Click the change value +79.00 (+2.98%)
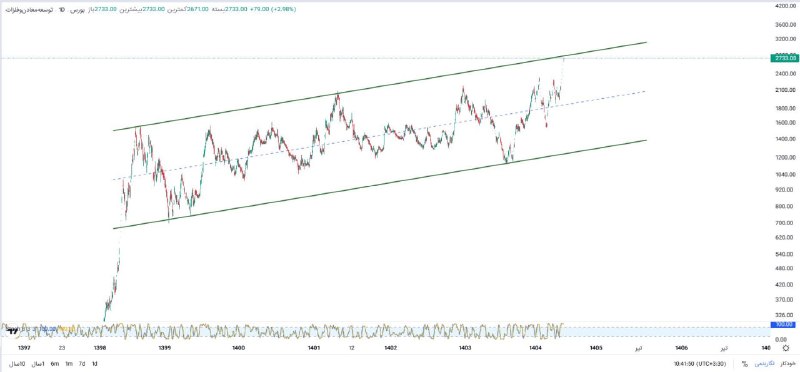 tap(274, 9)
